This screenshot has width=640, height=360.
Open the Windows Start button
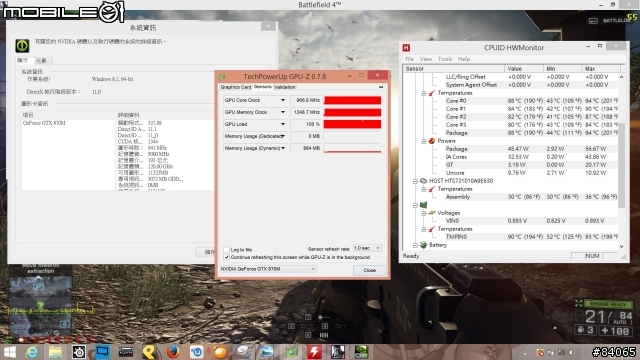[x=9, y=352]
